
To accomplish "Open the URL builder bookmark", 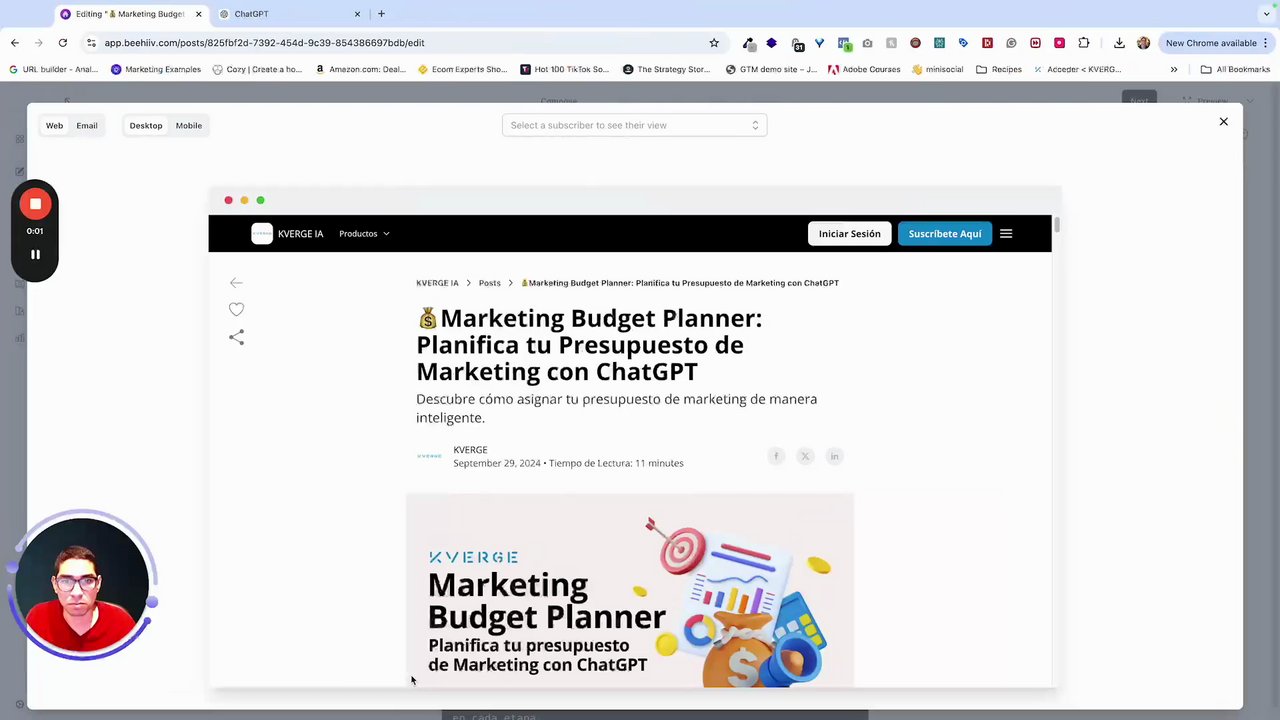I will pyautogui.click(x=55, y=70).
